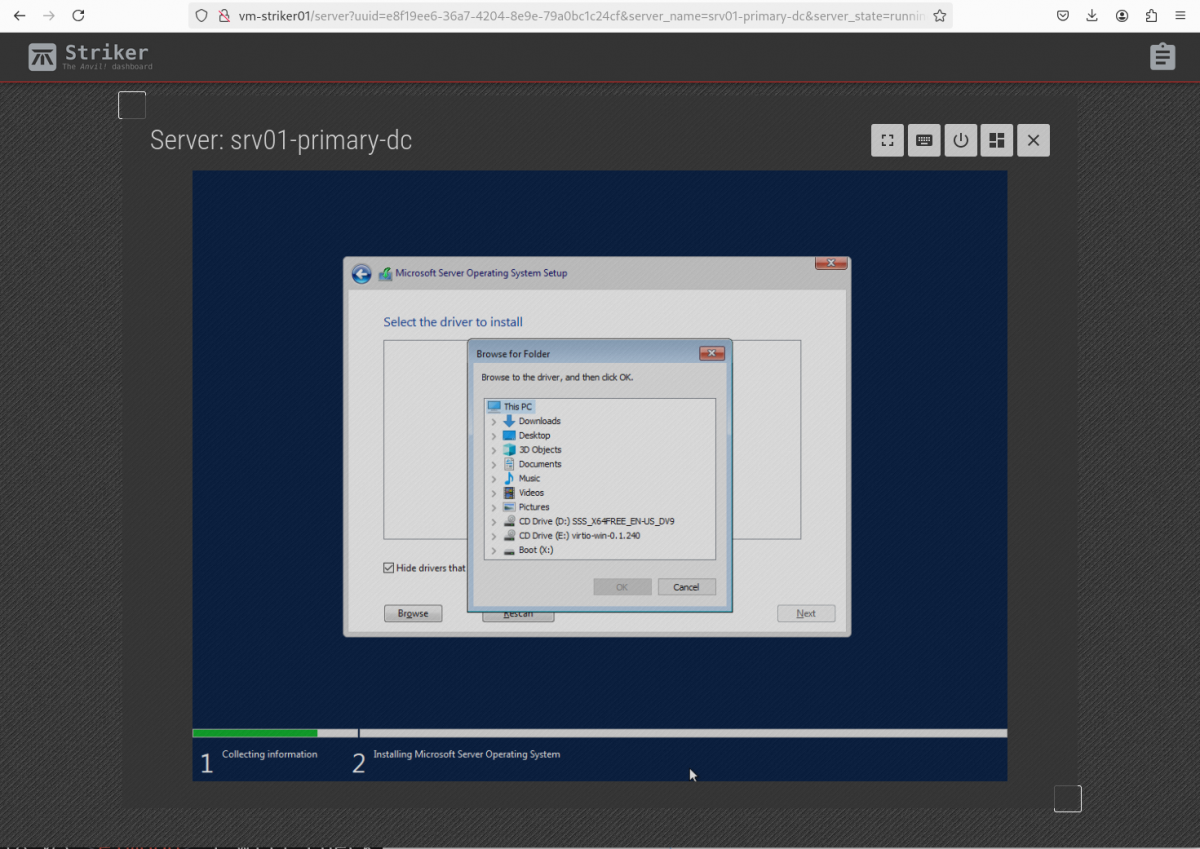Click the installation progress bar
Image resolution: width=1200 pixels, height=849 pixels.
(x=599, y=733)
